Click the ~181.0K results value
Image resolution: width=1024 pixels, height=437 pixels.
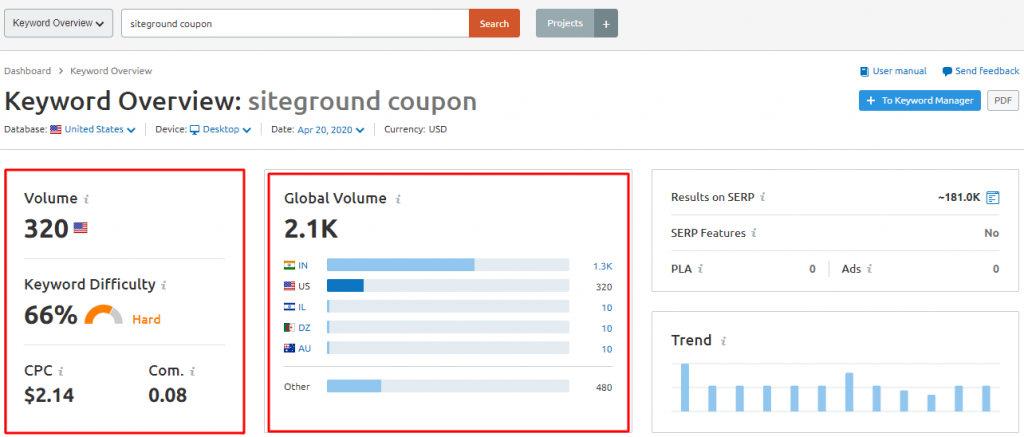click(958, 197)
